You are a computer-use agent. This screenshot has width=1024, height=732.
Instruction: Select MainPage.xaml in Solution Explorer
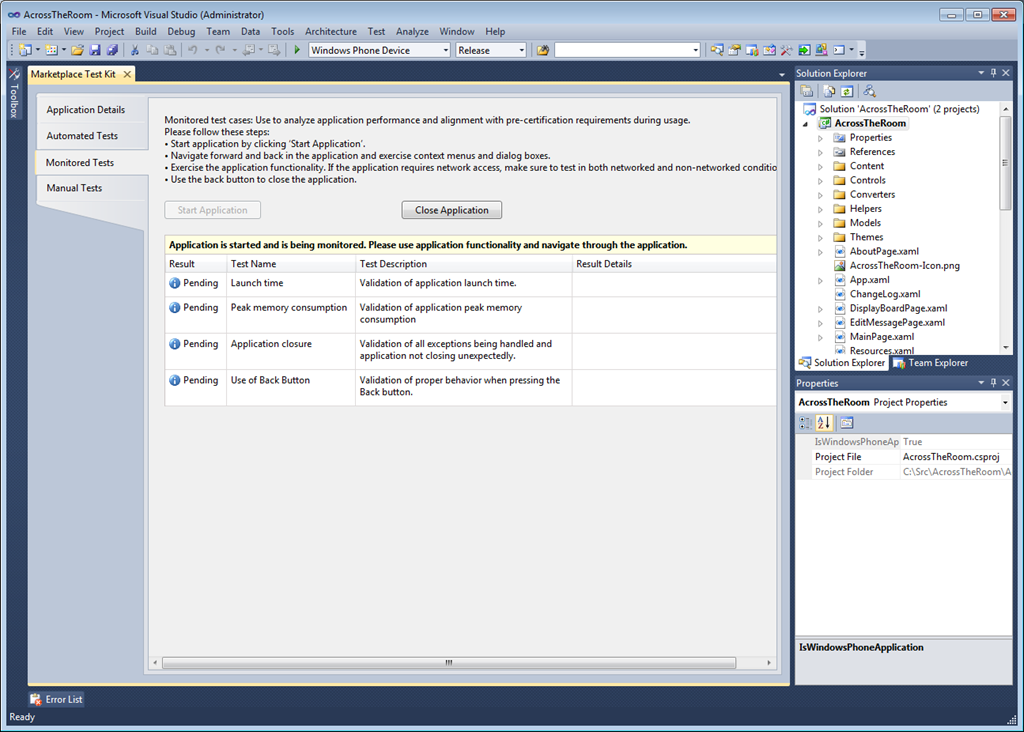(881, 337)
